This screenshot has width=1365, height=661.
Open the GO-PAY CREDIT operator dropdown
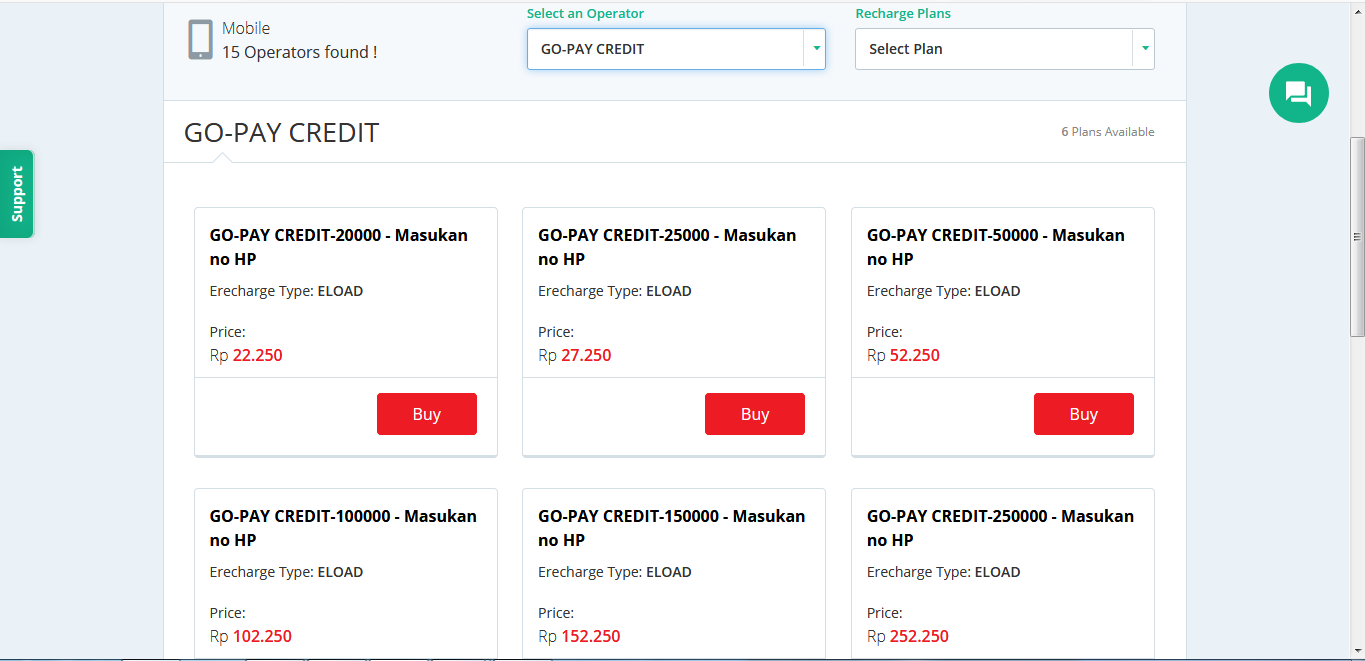click(x=676, y=49)
